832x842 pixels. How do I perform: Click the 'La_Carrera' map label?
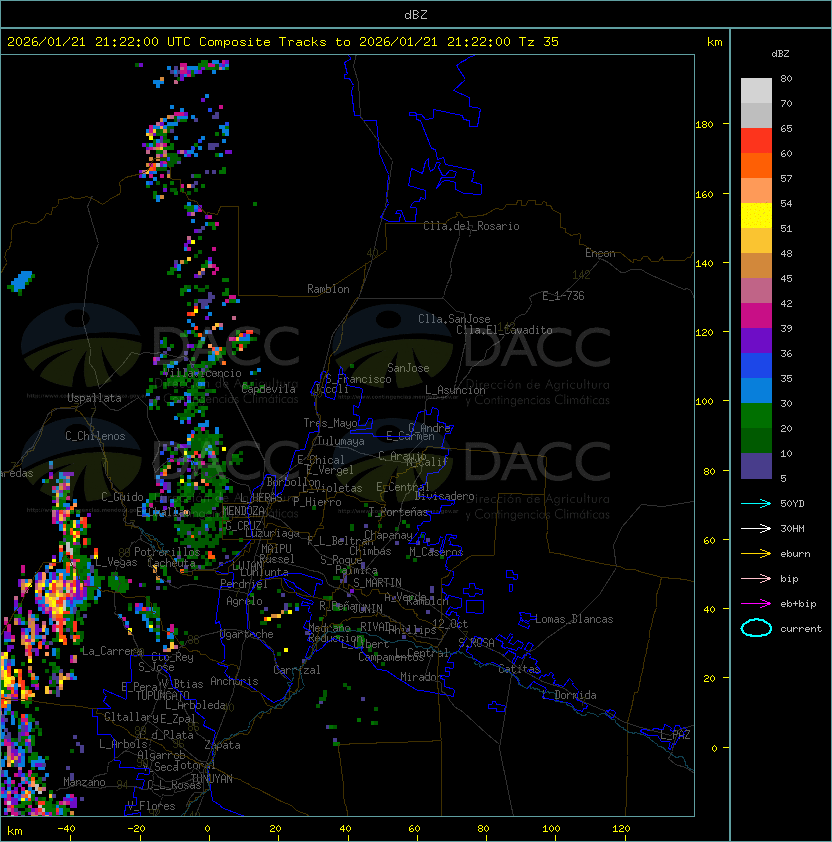click(112, 651)
